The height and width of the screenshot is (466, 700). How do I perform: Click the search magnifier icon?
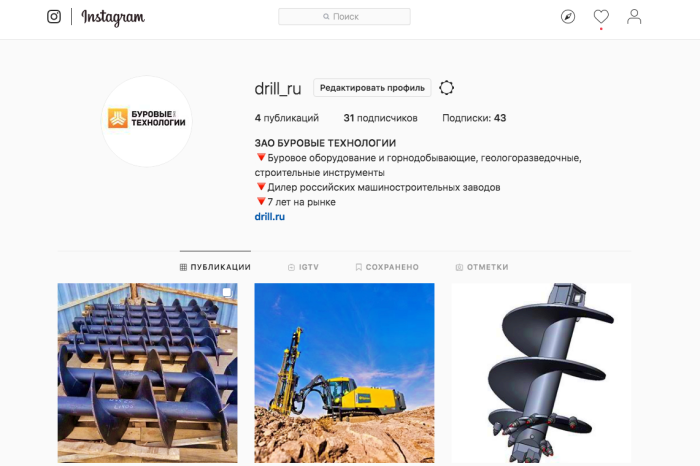tap(326, 17)
